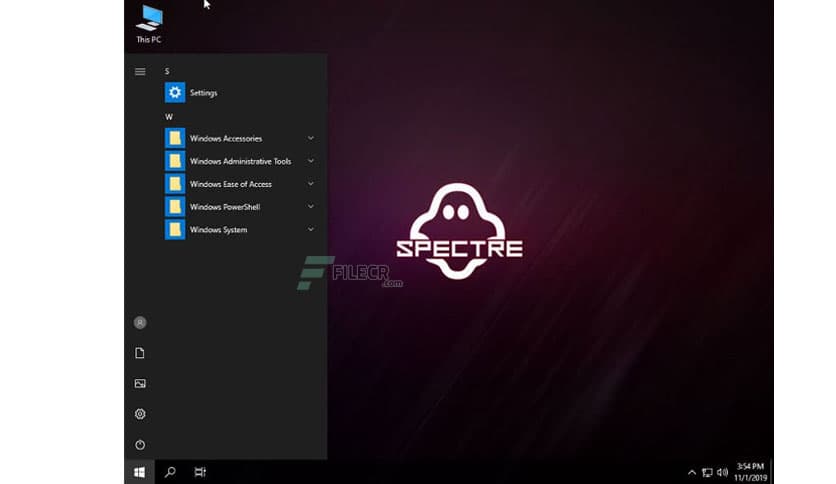Image resolution: width=836 pixels, height=484 pixels.
Task: Open the clock showing 3:54 PM
Action: point(750,472)
